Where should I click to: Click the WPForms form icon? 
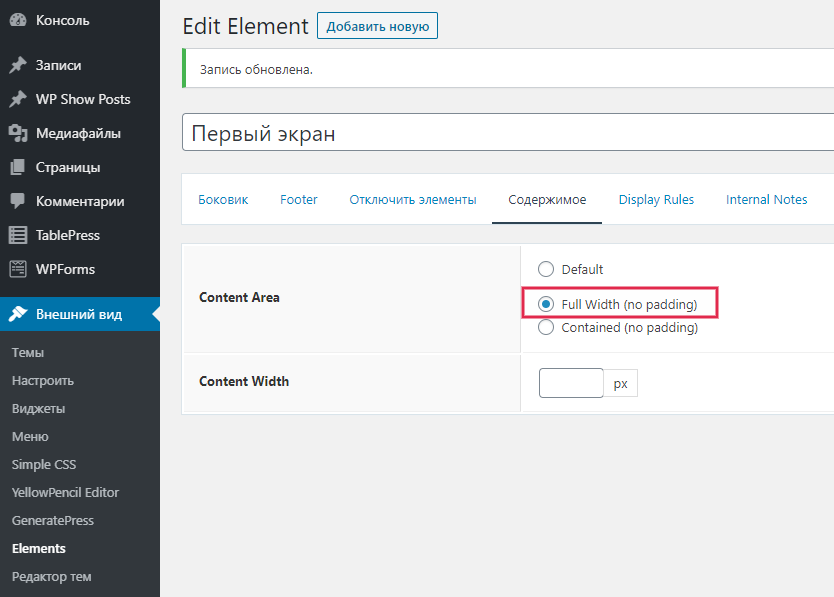[17, 269]
